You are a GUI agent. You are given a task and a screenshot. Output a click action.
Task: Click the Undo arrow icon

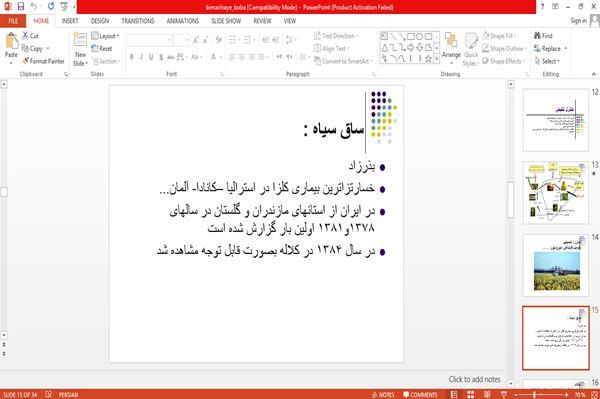coord(34,6)
